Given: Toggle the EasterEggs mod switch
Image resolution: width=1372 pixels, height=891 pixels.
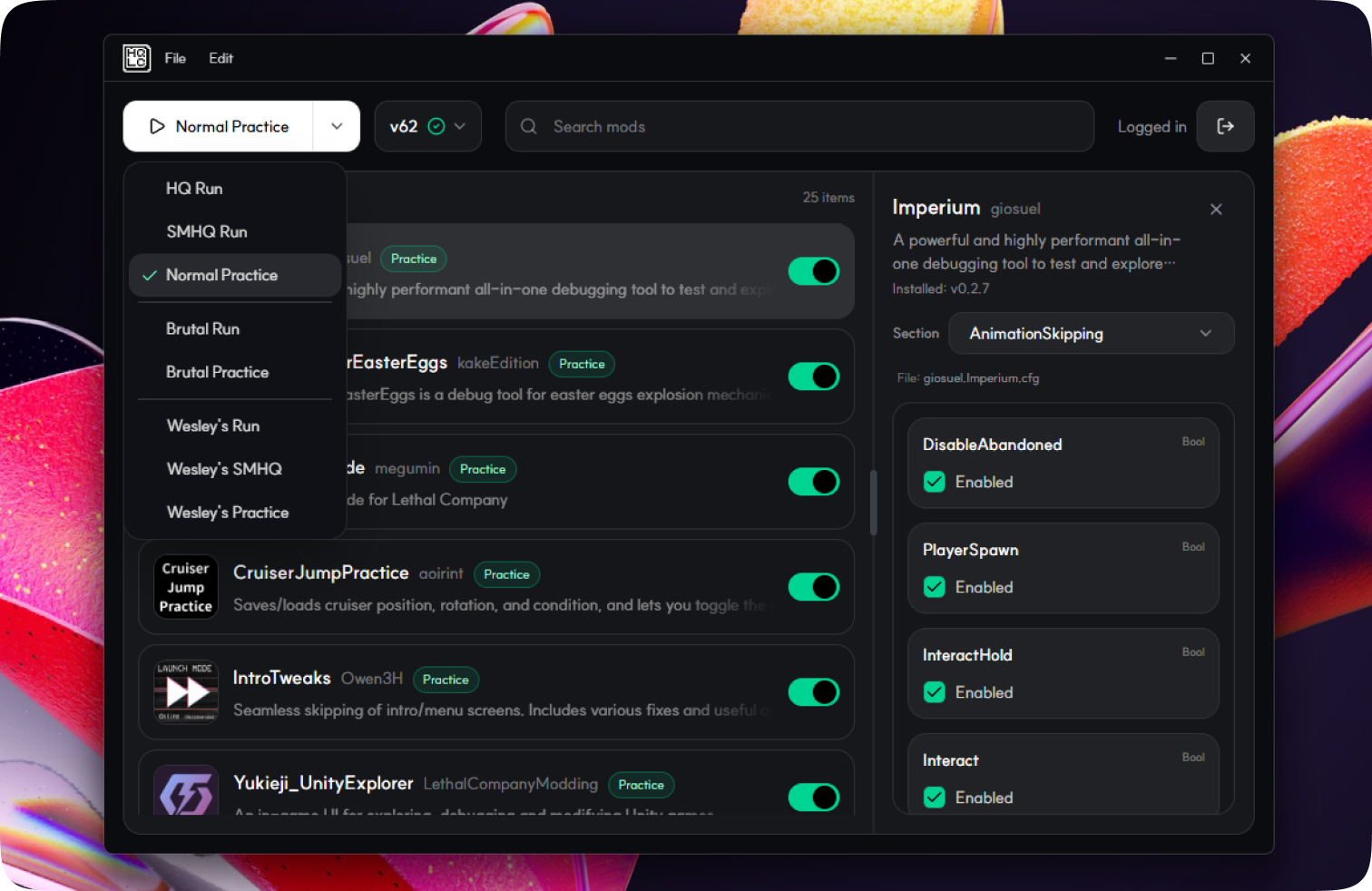Looking at the screenshot, I should coord(814,377).
